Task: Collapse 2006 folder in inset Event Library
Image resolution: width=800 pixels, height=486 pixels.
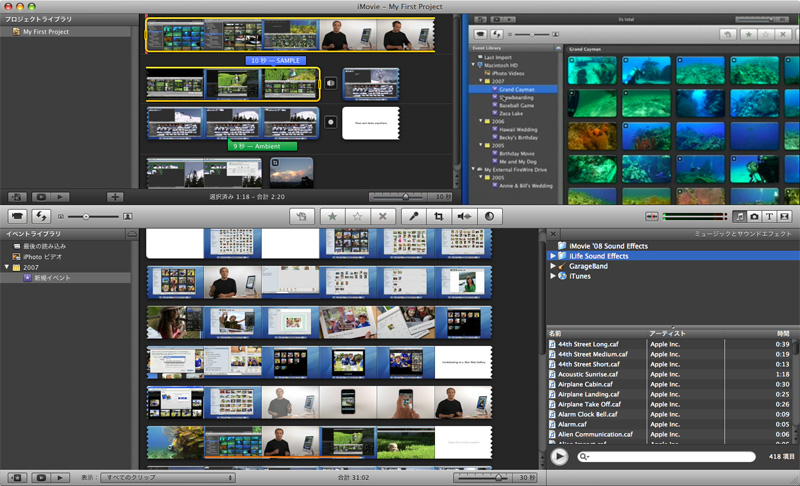Action: click(x=481, y=121)
